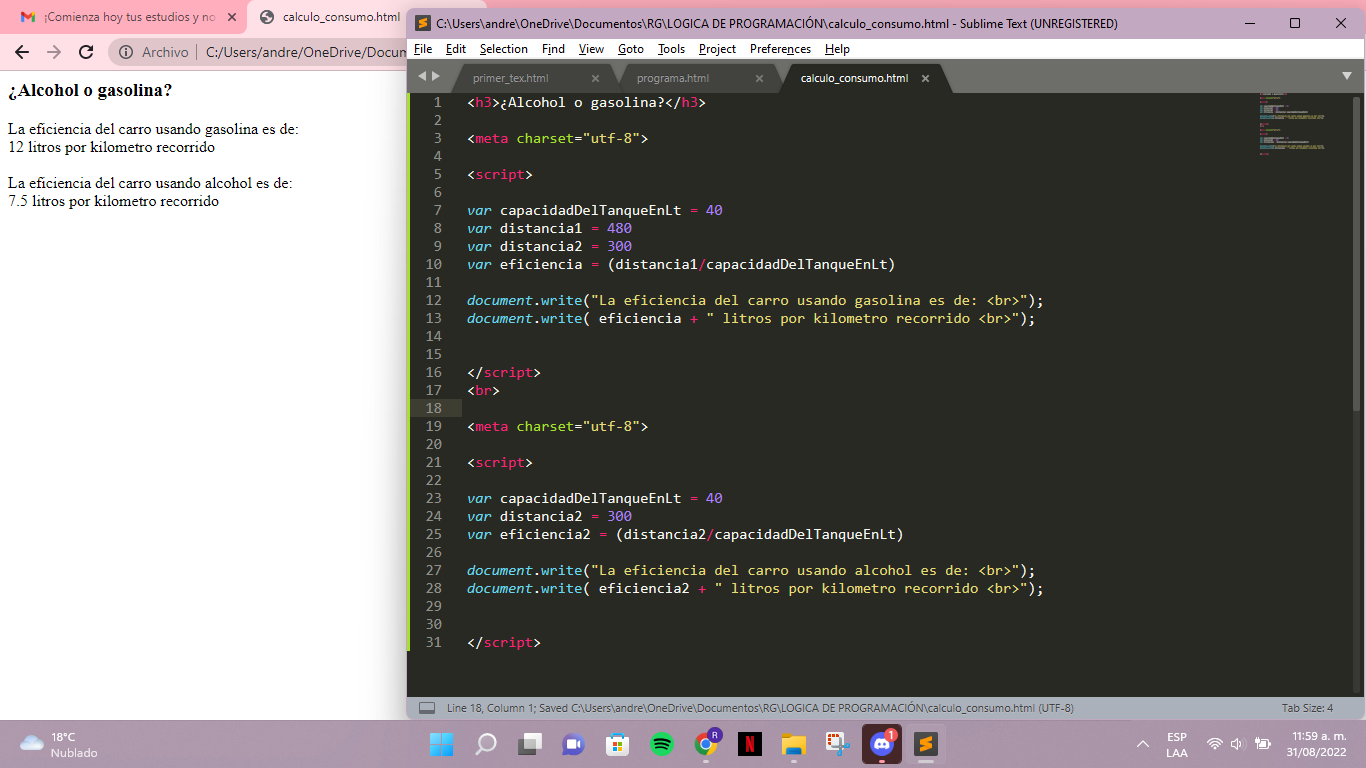Open the View menu
The height and width of the screenshot is (768, 1366).
[x=591, y=48]
